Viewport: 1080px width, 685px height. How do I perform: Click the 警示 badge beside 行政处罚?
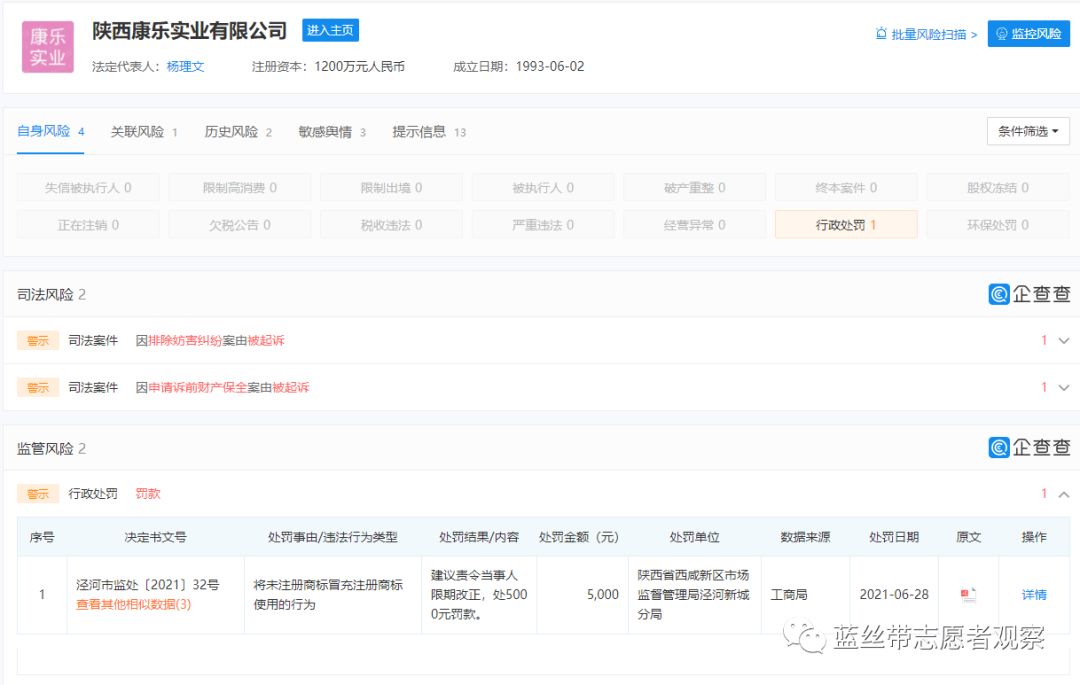click(37, 493)
